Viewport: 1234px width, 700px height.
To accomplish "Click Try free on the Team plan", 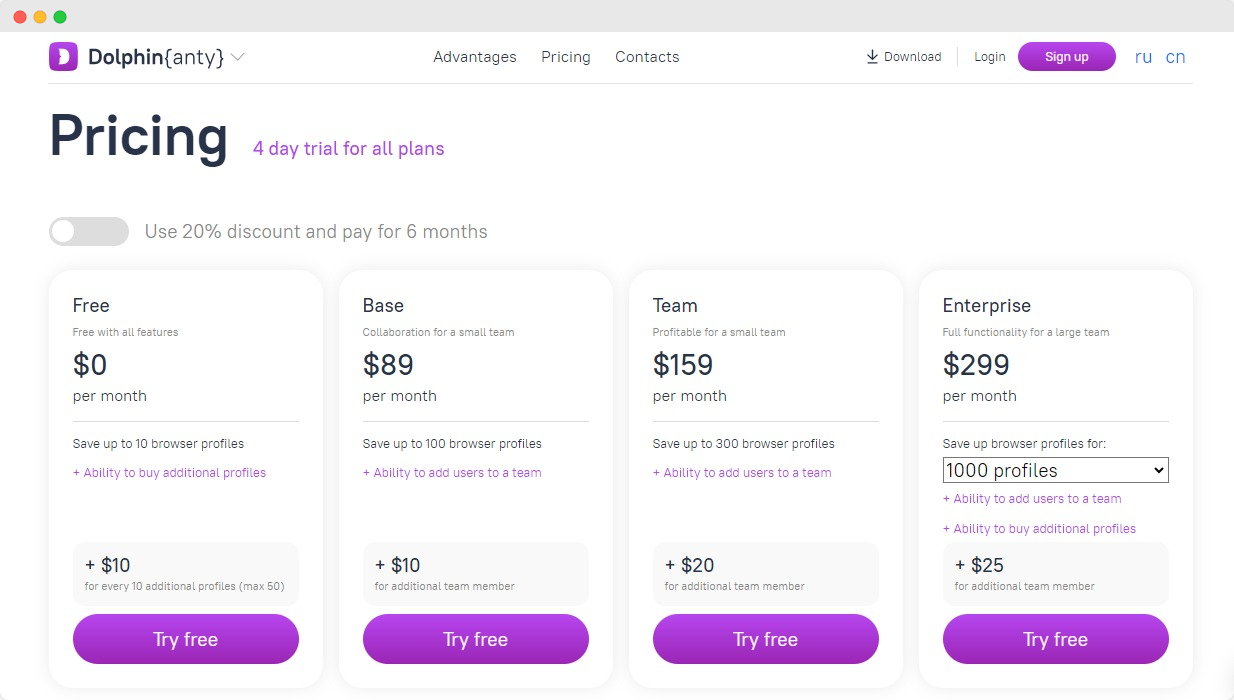I will (x=766, y=639).
